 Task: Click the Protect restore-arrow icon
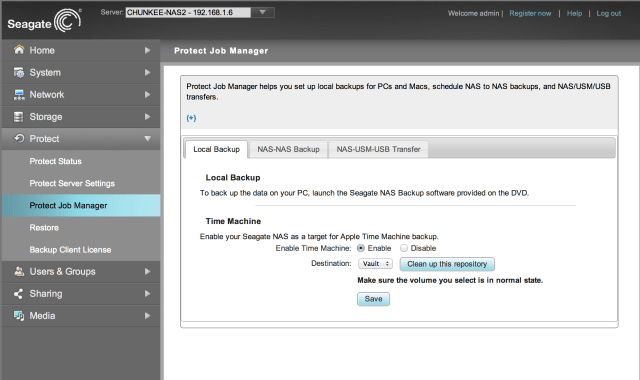19,138
